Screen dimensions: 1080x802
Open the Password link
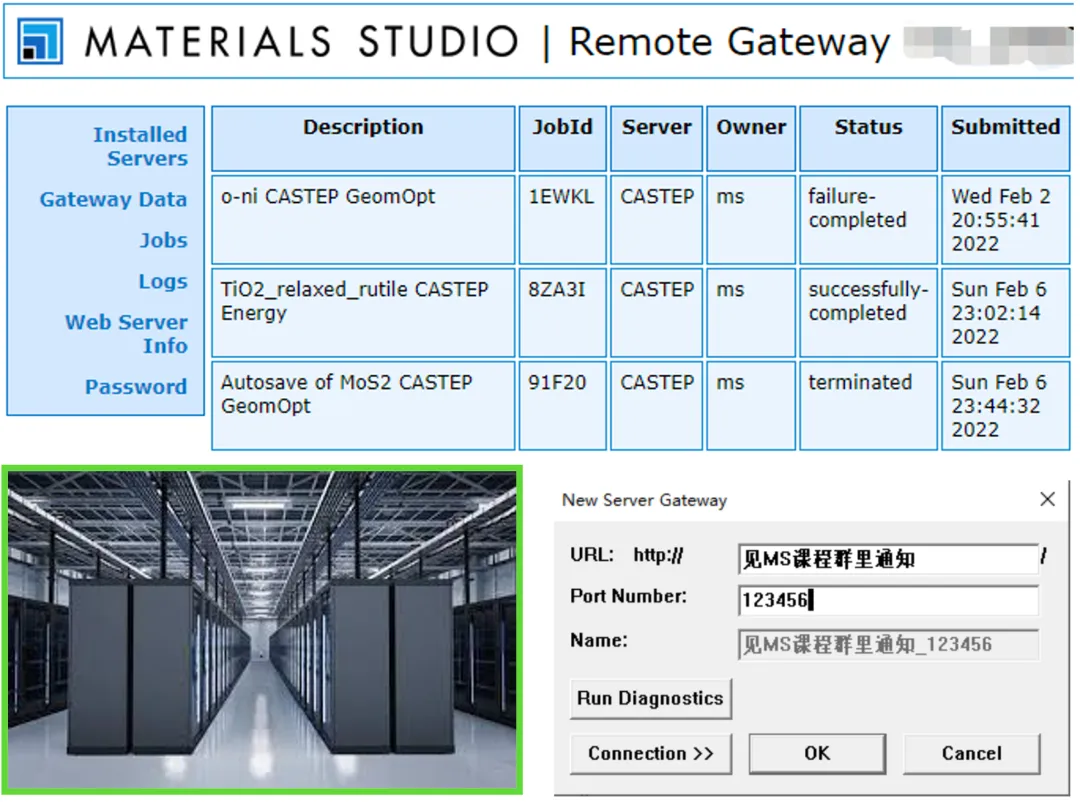coord(136,387)
